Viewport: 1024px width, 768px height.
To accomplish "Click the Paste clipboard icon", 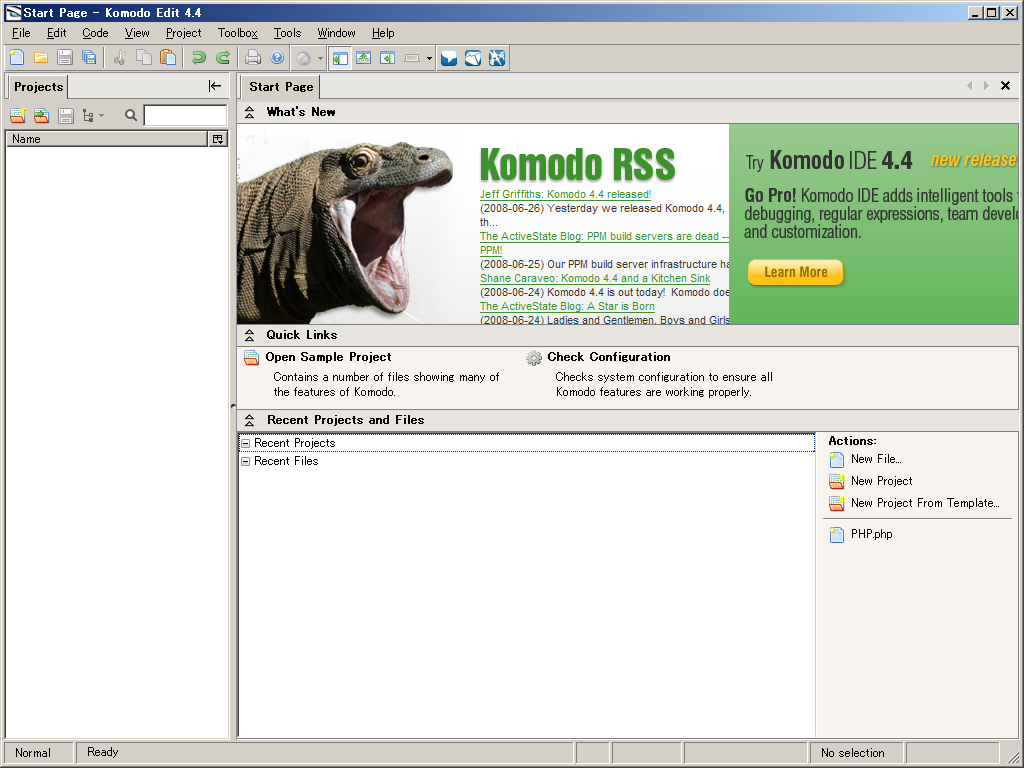I will click(x=168, y=58).
